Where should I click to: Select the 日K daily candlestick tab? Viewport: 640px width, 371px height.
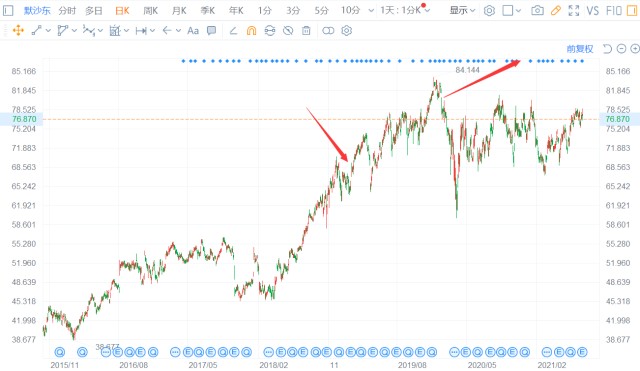click(x=122, y=11)
